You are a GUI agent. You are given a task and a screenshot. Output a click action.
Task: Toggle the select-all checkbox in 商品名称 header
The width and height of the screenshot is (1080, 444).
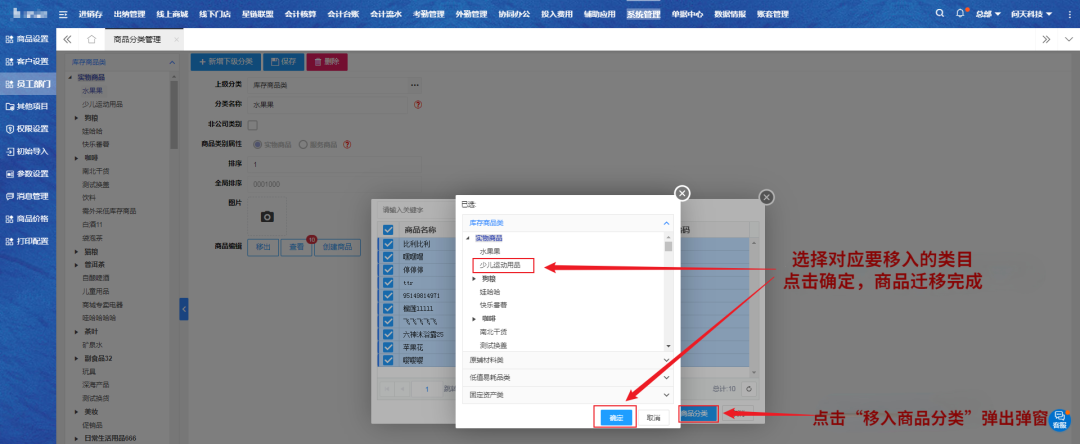(388, 229)
